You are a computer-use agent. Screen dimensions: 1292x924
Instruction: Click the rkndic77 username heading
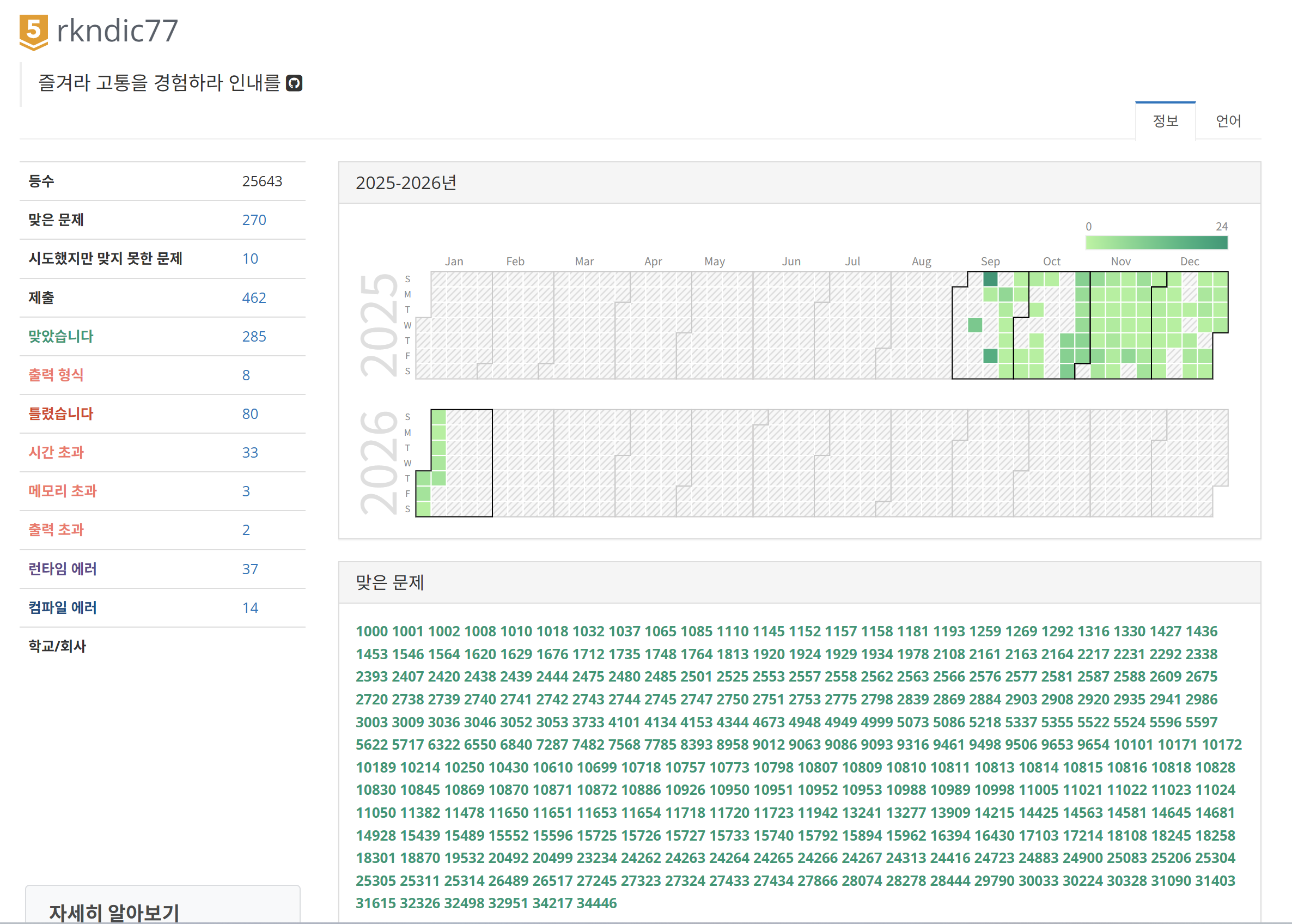(117, 31)
